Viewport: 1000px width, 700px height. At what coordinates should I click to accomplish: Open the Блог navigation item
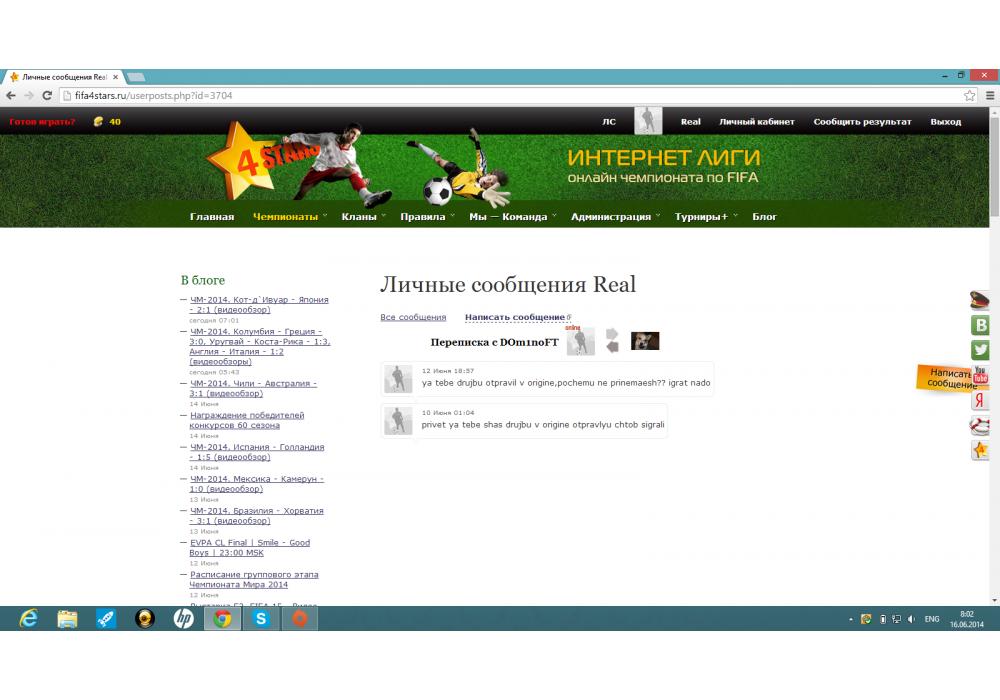(x=764, y=217)
